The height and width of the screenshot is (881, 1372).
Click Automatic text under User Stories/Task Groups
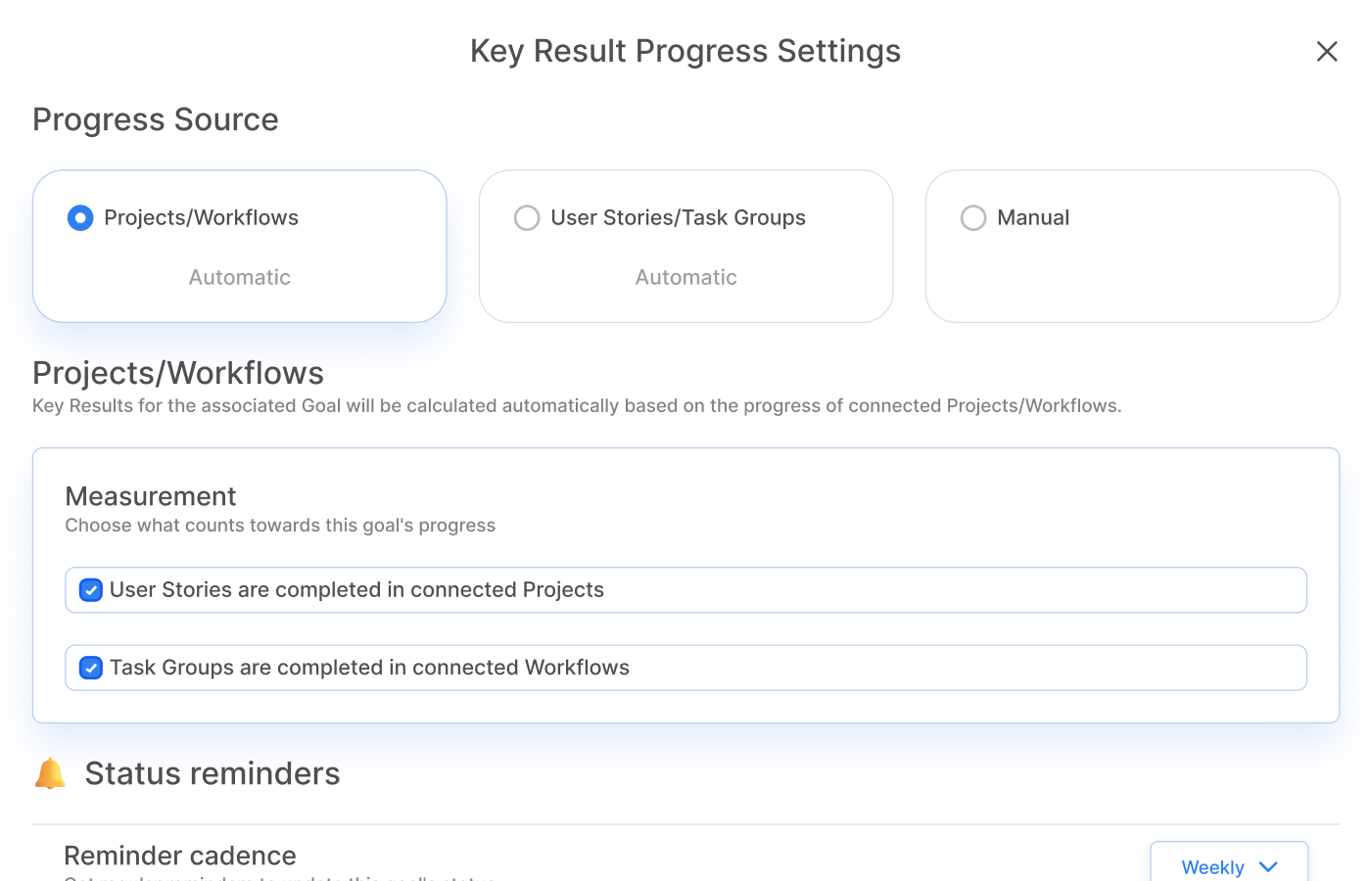pyautogui.click(x=686, y=277)
